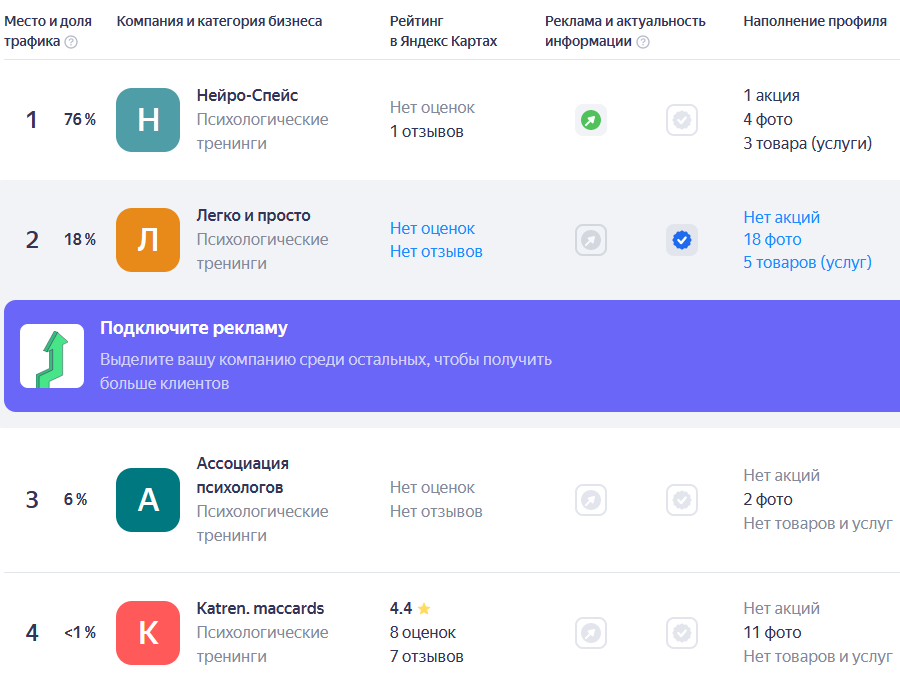
Task: Click verification badge in Katren. maccards row
Action: tap(682, 633)
